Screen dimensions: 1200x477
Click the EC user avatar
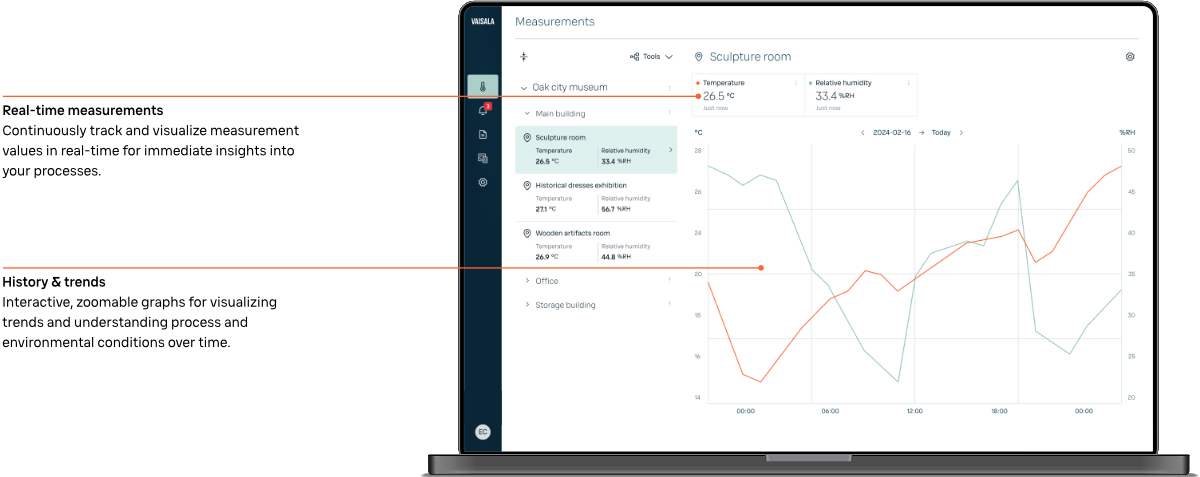(x=482, y=431)
